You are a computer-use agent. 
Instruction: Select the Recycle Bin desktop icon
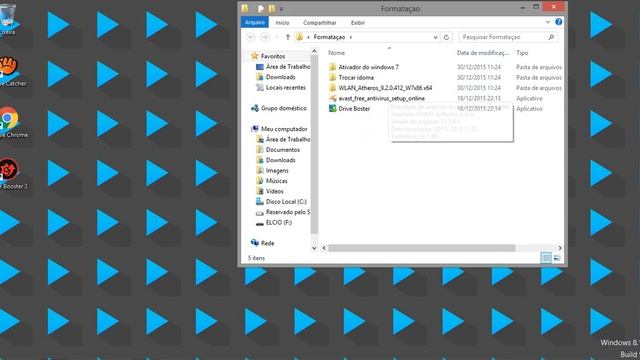(x=8, y=19)
